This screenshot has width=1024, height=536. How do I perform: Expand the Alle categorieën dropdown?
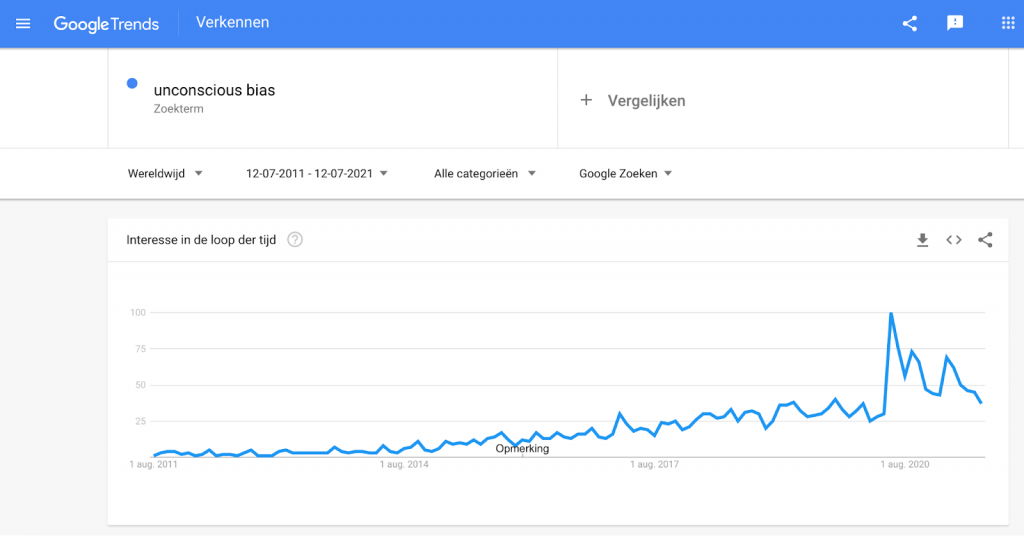tap(485, 174)
